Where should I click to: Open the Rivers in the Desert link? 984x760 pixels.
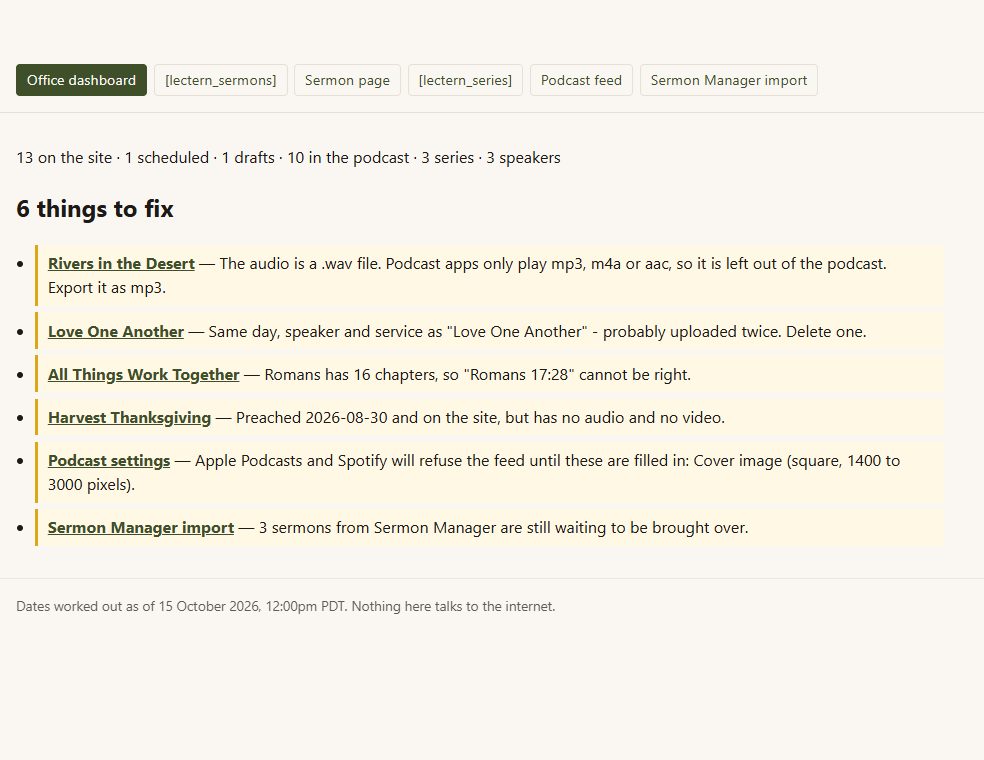pyautogui.click(x=121, y=264)
